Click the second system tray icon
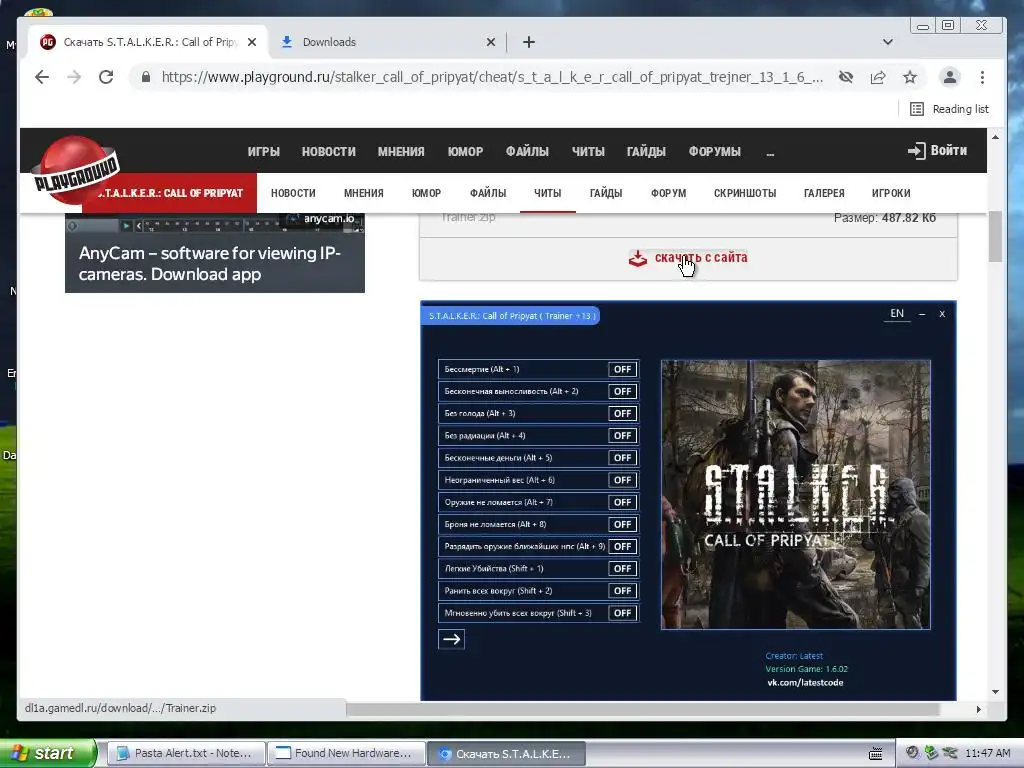Screen dimensions: 1024x768 click(x=931, y=753)
